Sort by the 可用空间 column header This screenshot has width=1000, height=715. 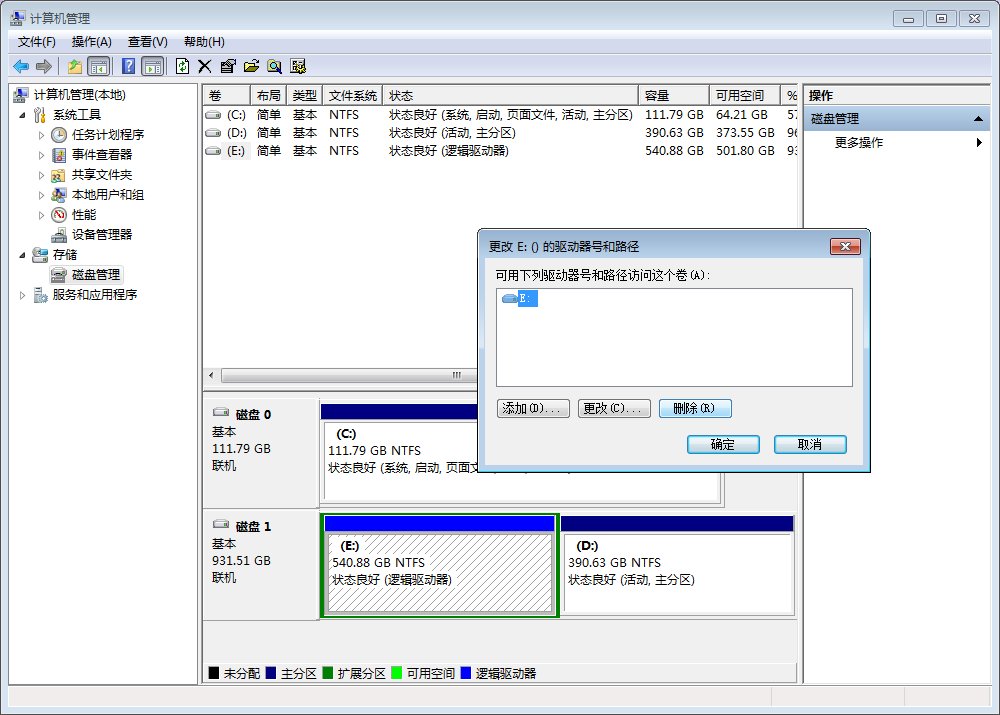tap(745, 96)
